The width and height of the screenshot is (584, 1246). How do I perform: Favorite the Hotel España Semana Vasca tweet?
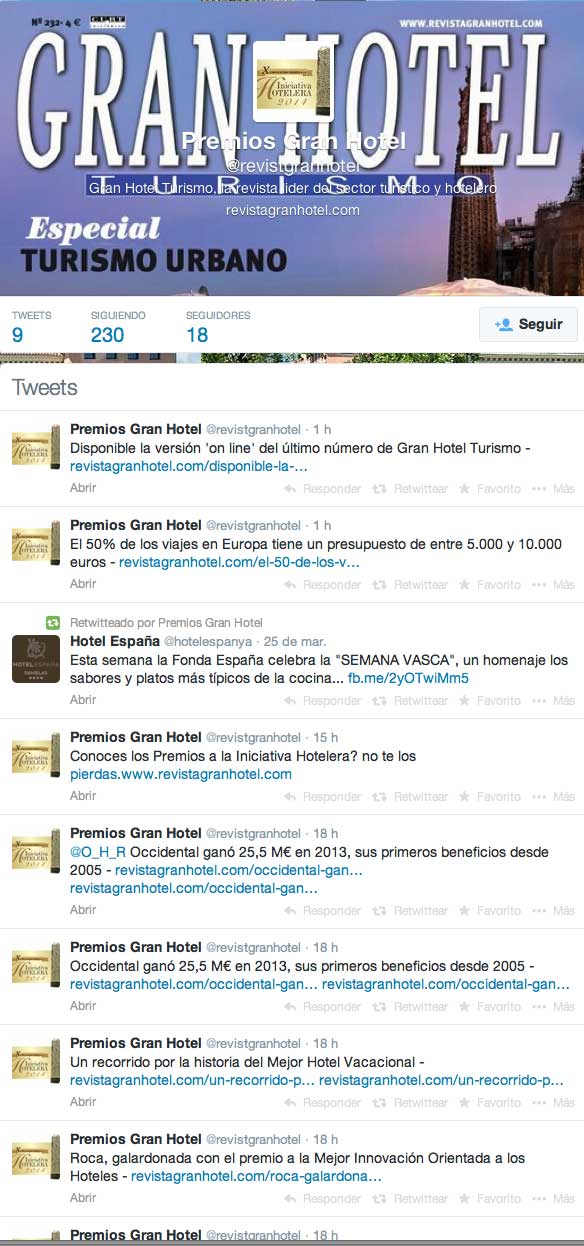pyautogui.click(x=490, y=701)
